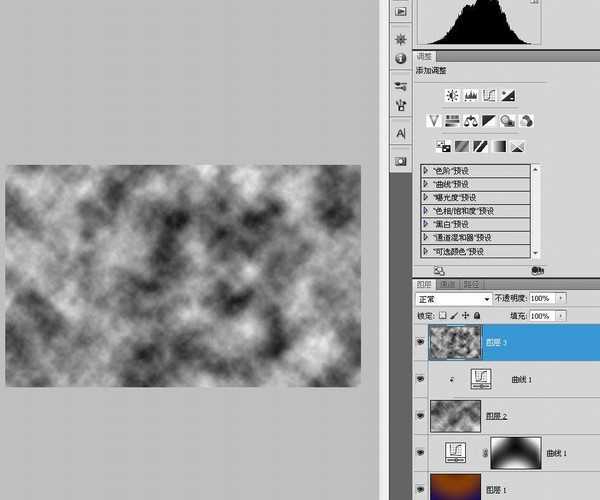This screenshot has width=600, height=500.
Task: Add a Levels adjustment
Action: pos(471,96)
